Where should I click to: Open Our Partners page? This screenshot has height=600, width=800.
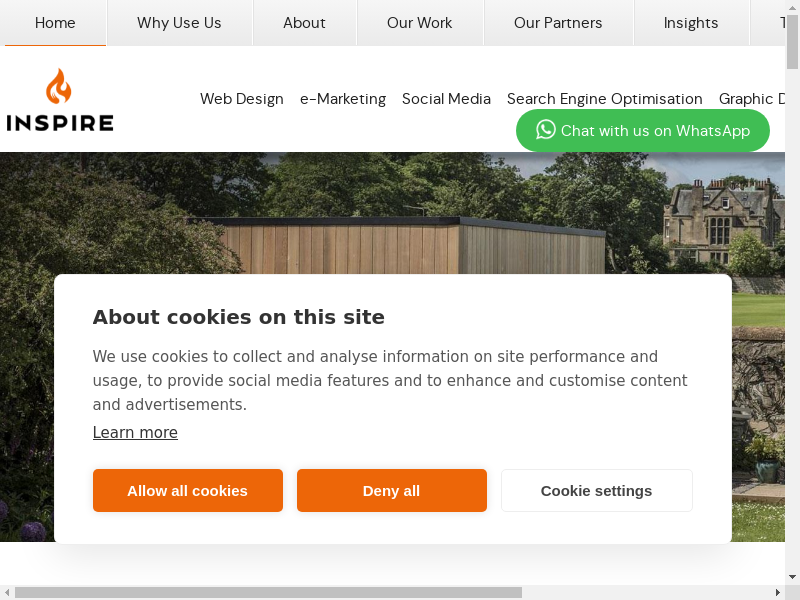(558, 23)
